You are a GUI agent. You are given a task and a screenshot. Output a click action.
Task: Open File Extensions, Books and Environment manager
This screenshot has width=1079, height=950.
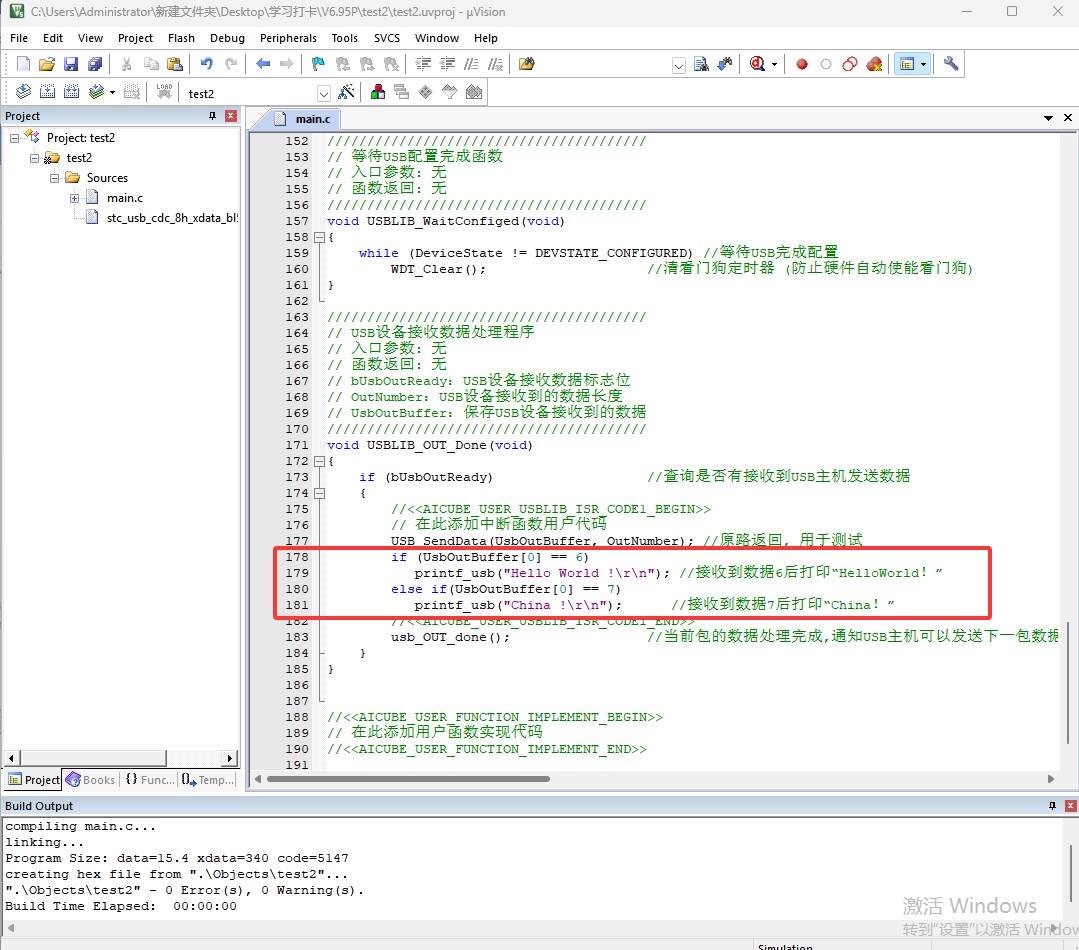point(378,92)
